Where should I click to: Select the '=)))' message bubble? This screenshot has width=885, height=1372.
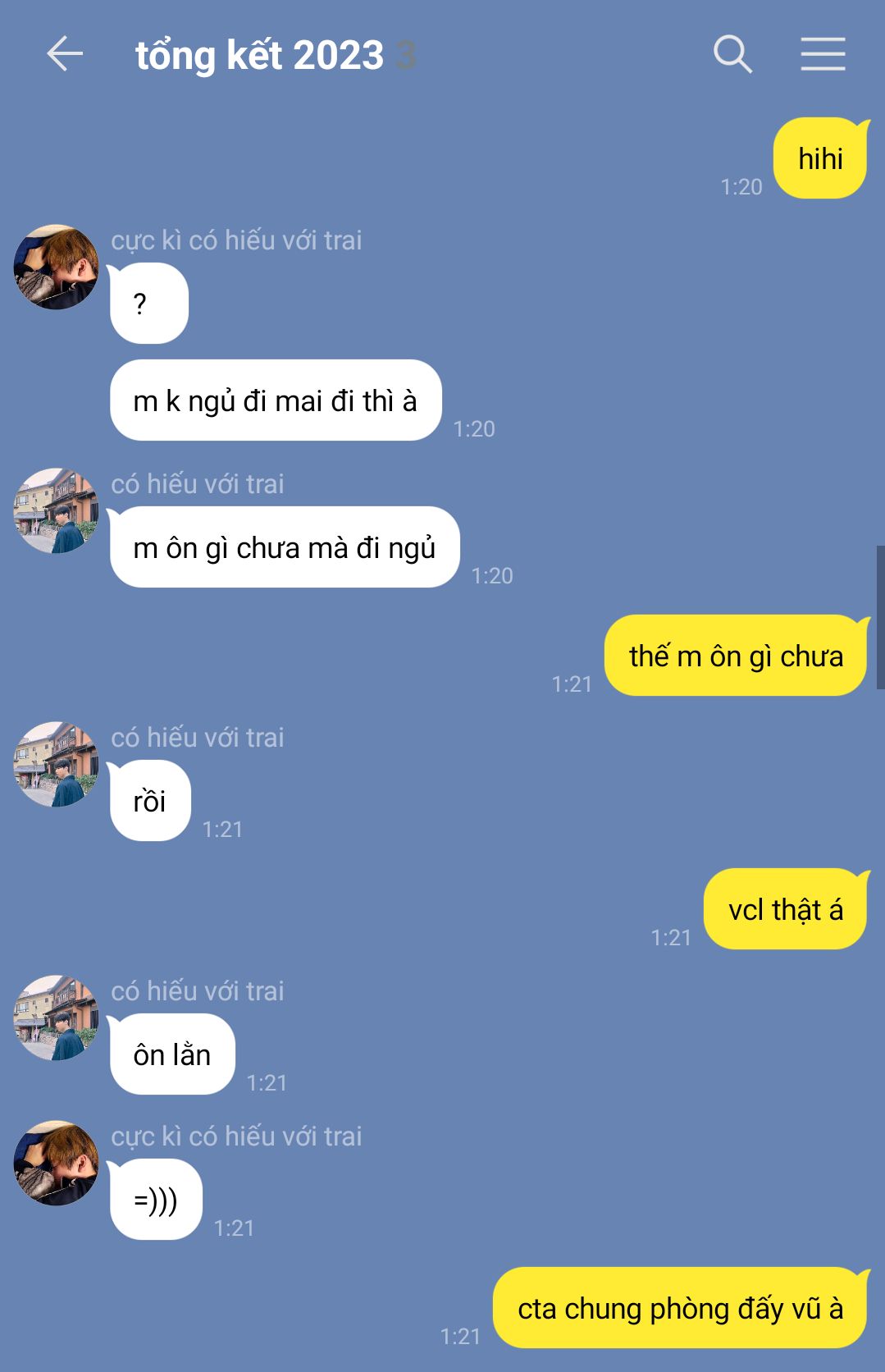pos(156,1200)
